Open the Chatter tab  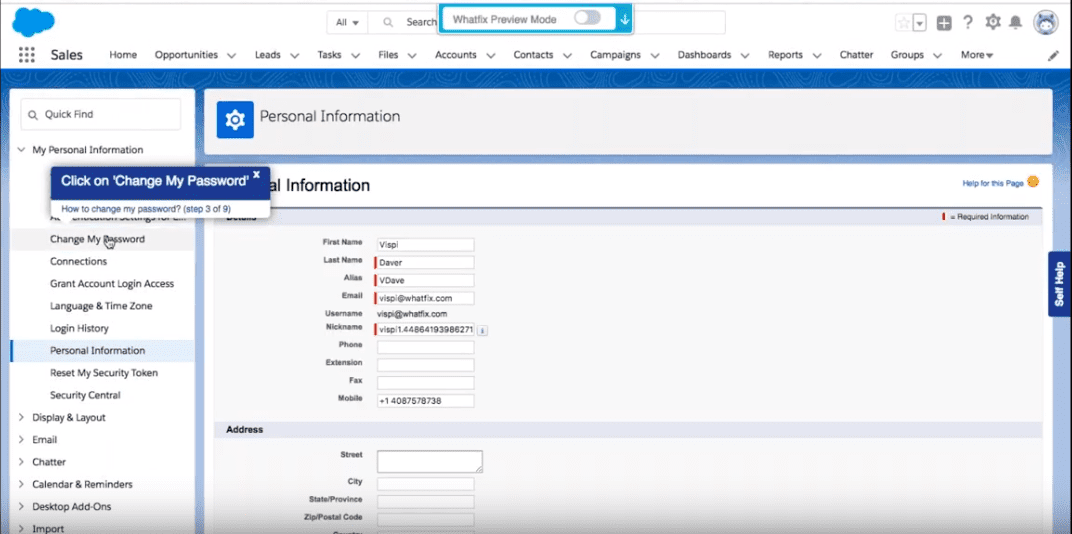tap(857, 55)
